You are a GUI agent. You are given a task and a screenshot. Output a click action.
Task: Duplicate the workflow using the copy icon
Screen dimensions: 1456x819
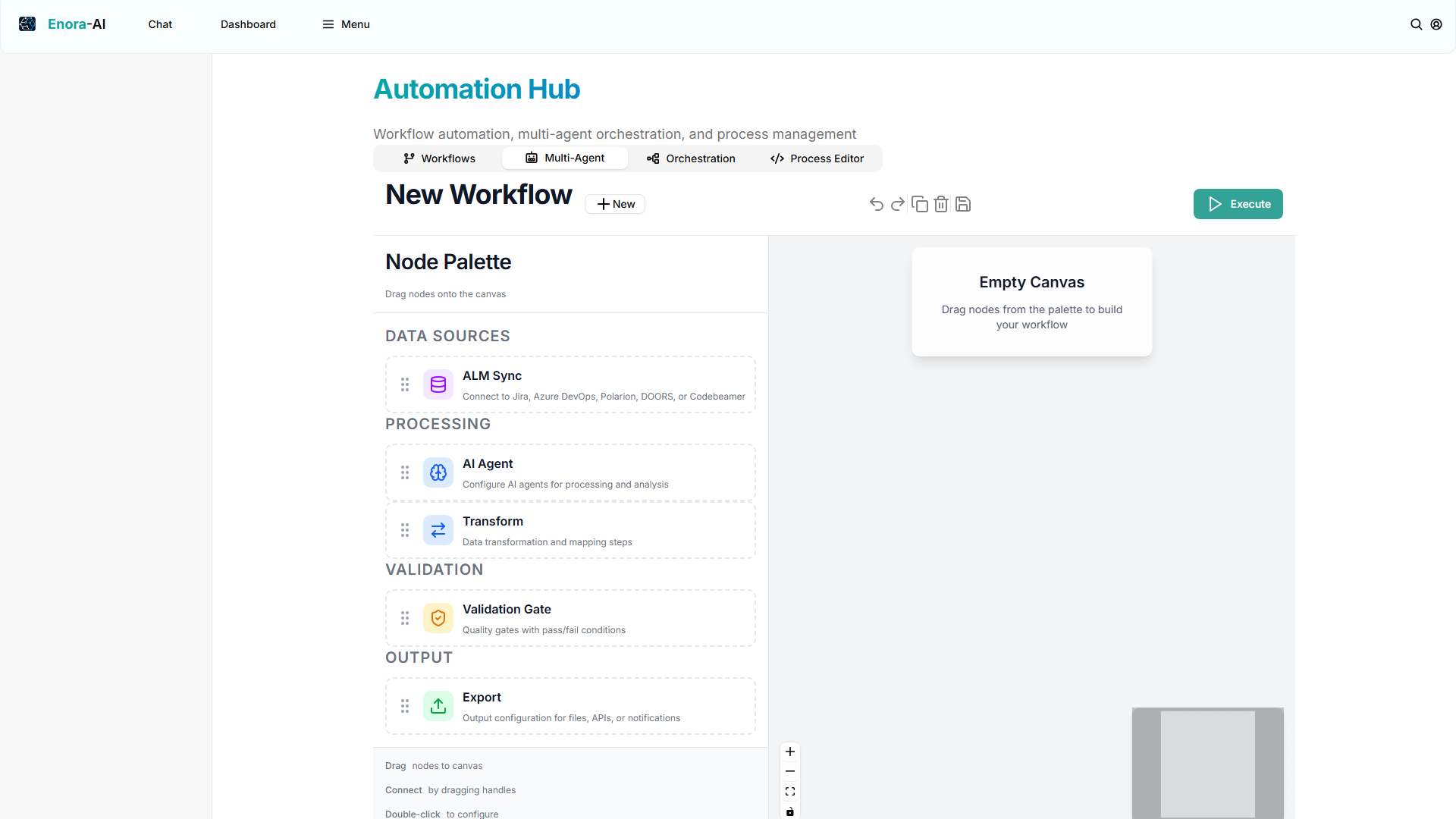pyautogui.click(x=919, y=204)
